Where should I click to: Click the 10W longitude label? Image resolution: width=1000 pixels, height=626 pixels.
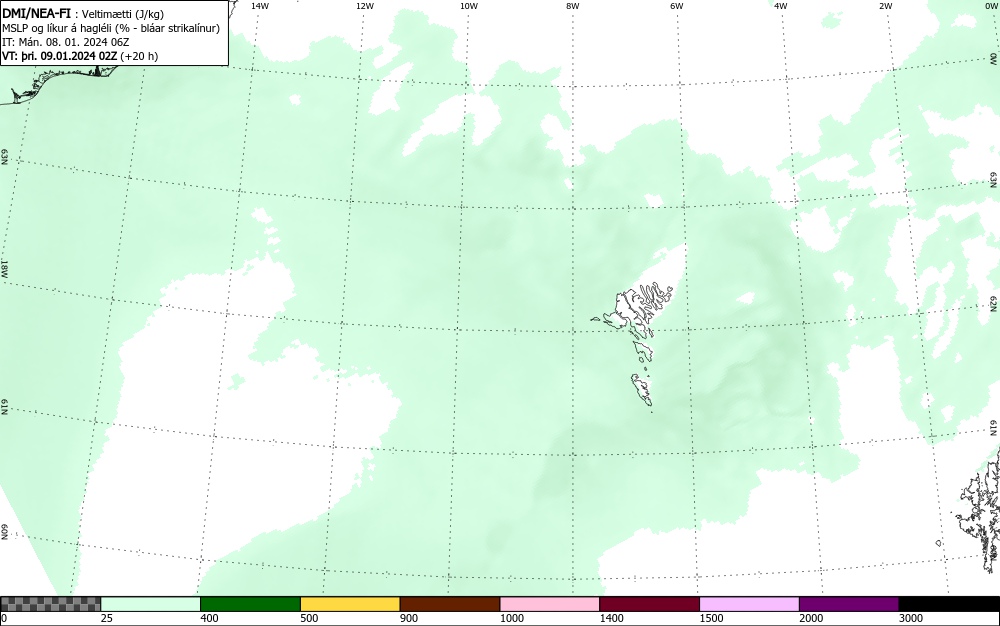[469, 6]
